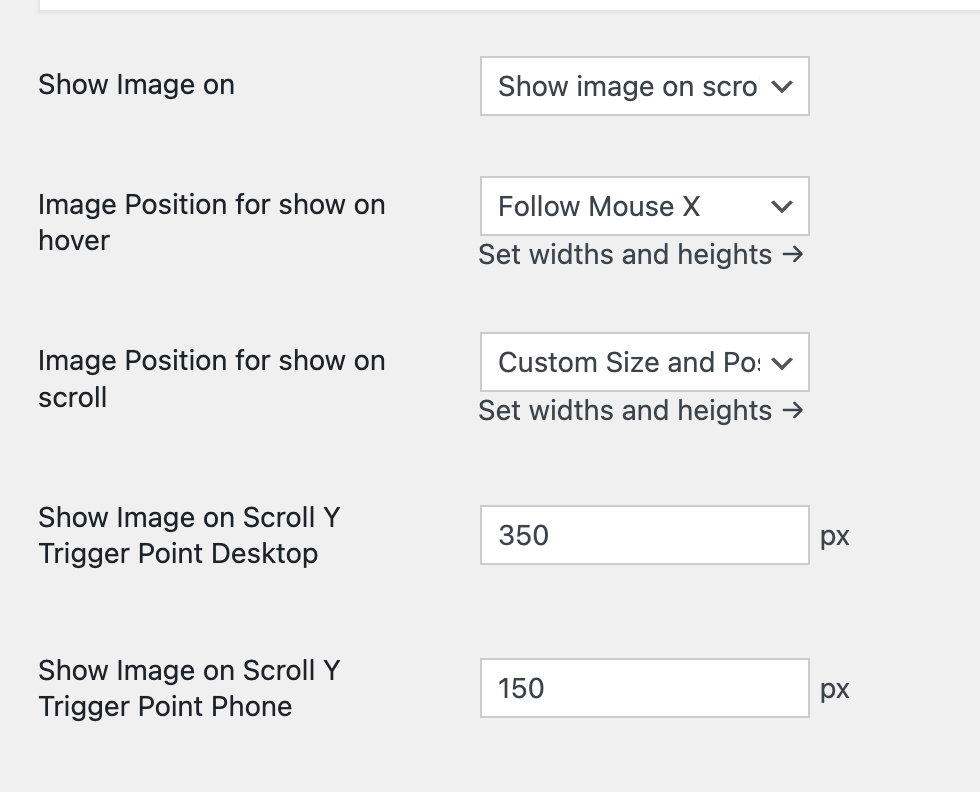Click the chevron arrow beside "Custom Size and Pos"
This screenshot has width=980, height=792.
coord(783,362)
